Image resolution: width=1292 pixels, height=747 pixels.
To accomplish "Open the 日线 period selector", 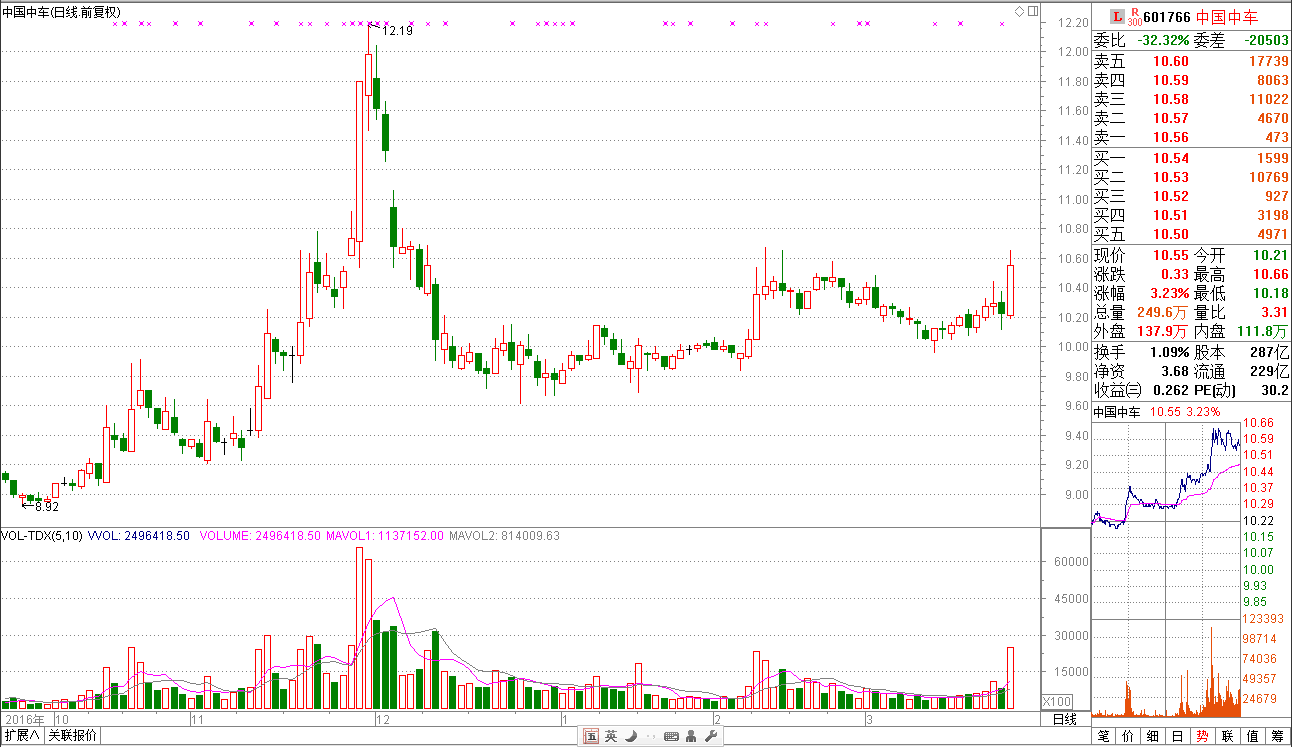I will click(1066, 719).
